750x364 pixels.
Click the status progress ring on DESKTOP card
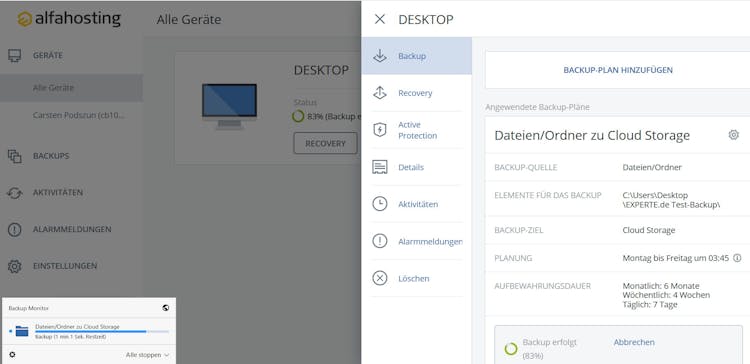(x=298, y=116)
